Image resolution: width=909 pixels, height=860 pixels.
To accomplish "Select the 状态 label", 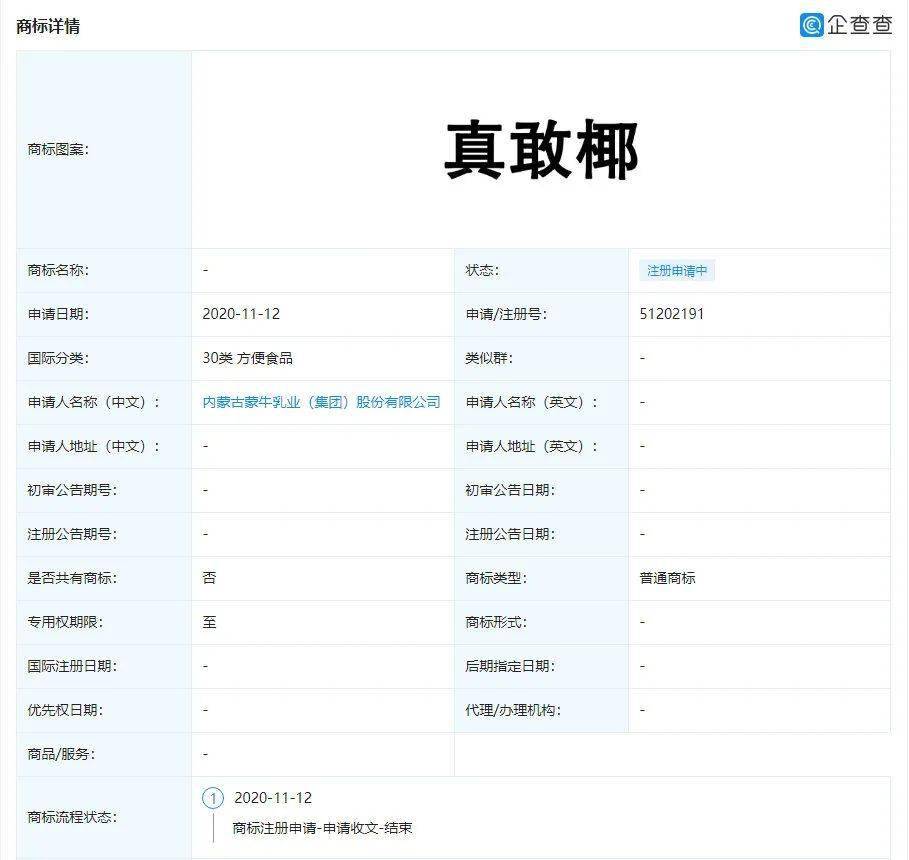I will [x=482, y=270].
